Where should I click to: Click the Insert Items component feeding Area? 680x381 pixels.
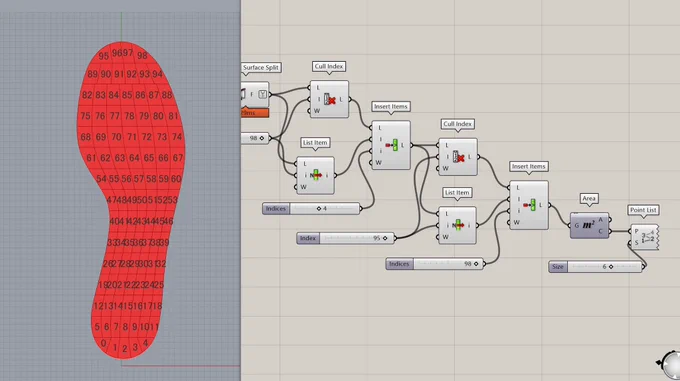click(529, 205)
